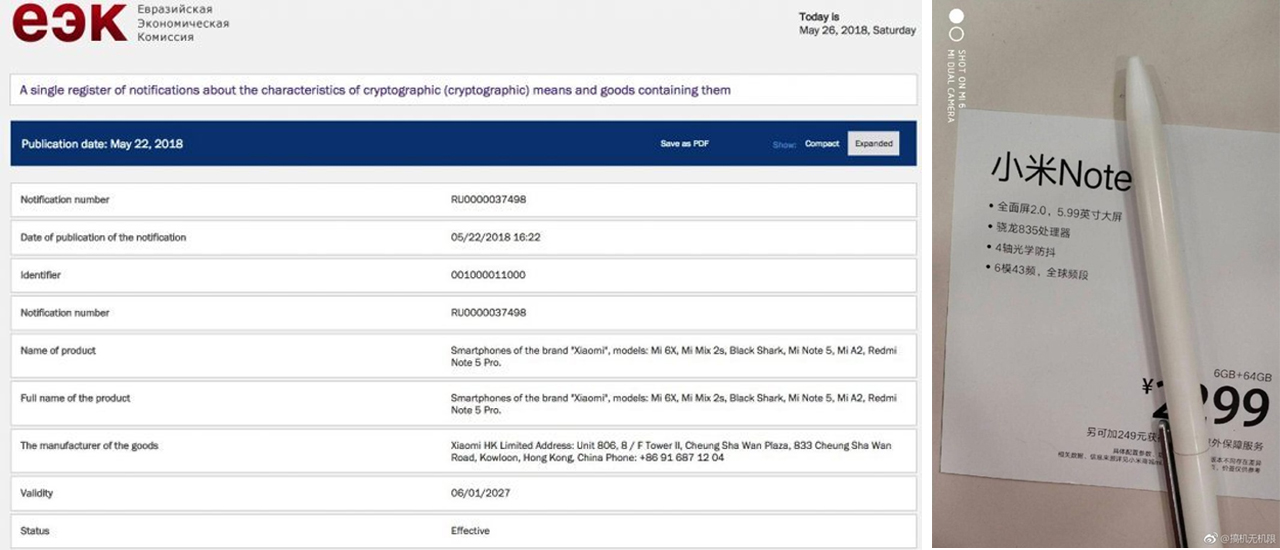The height and width of the screenshot is (550, 1280).
Task: Click the register title heading text
Action: 375,90
